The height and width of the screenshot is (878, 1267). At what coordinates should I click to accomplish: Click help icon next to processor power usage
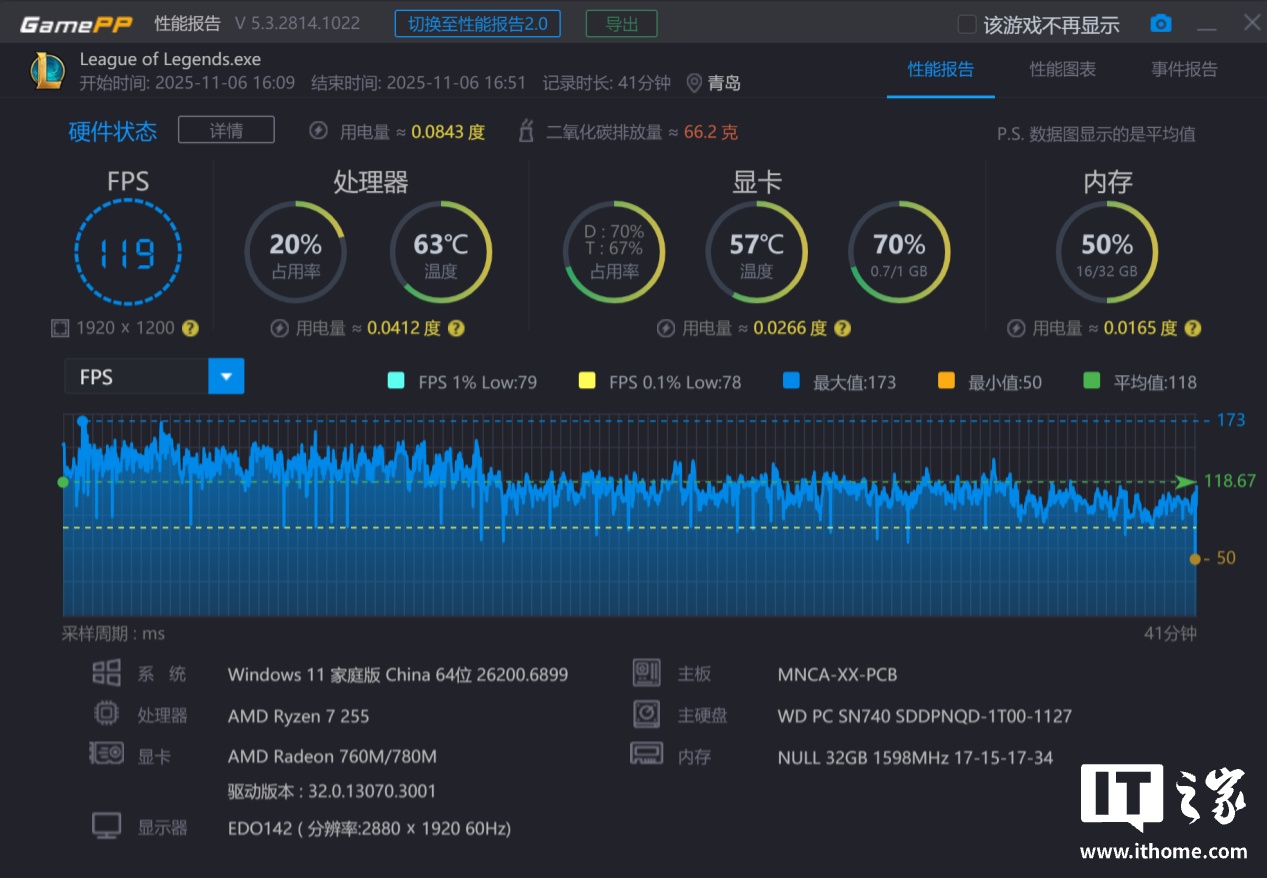456,328
